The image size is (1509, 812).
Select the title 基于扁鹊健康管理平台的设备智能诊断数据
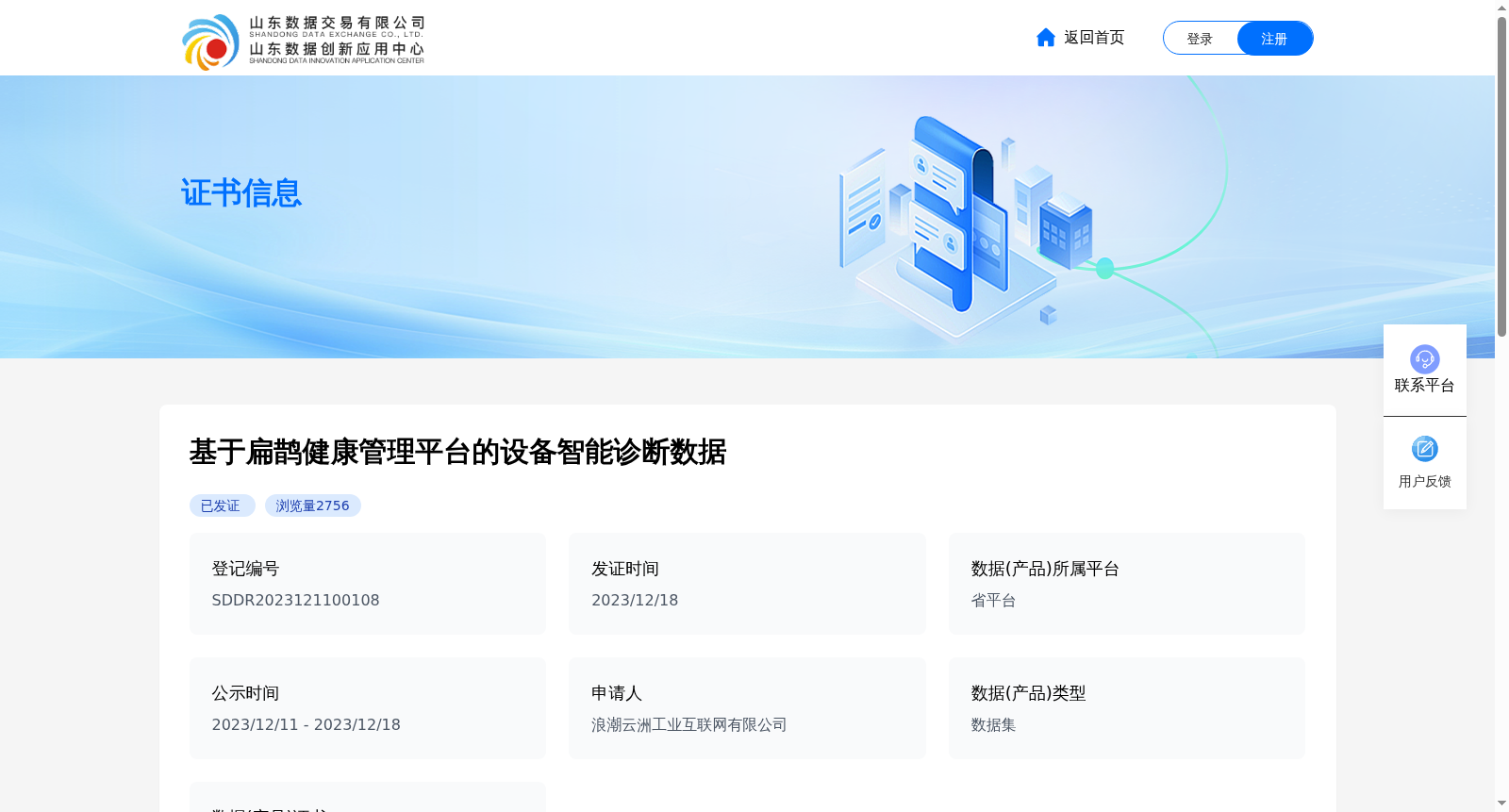457,453
